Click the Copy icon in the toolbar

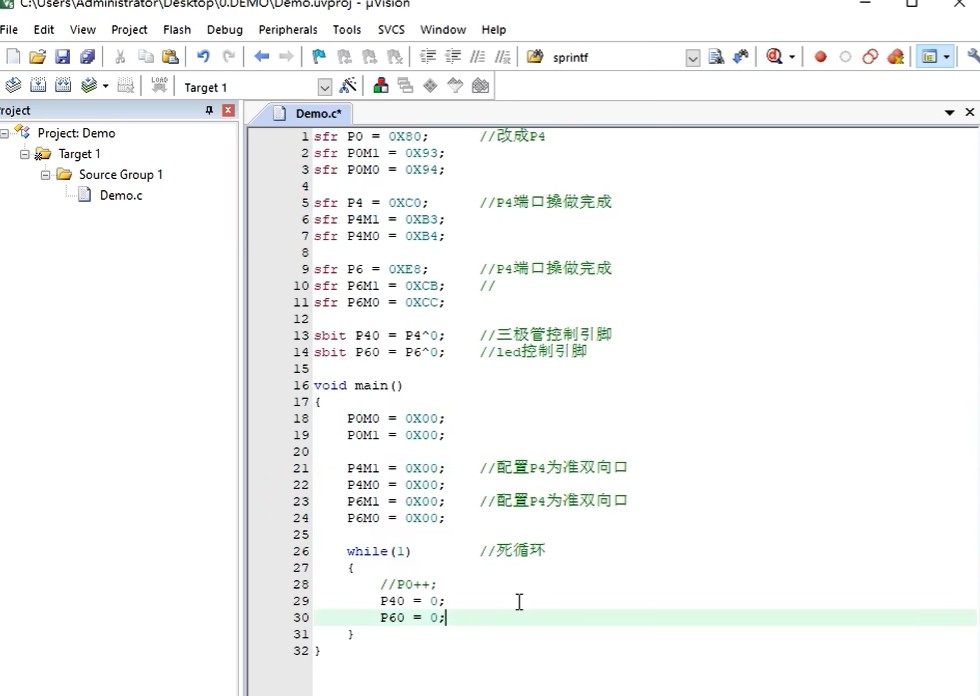pyautogui.click(x=146, y=57)
